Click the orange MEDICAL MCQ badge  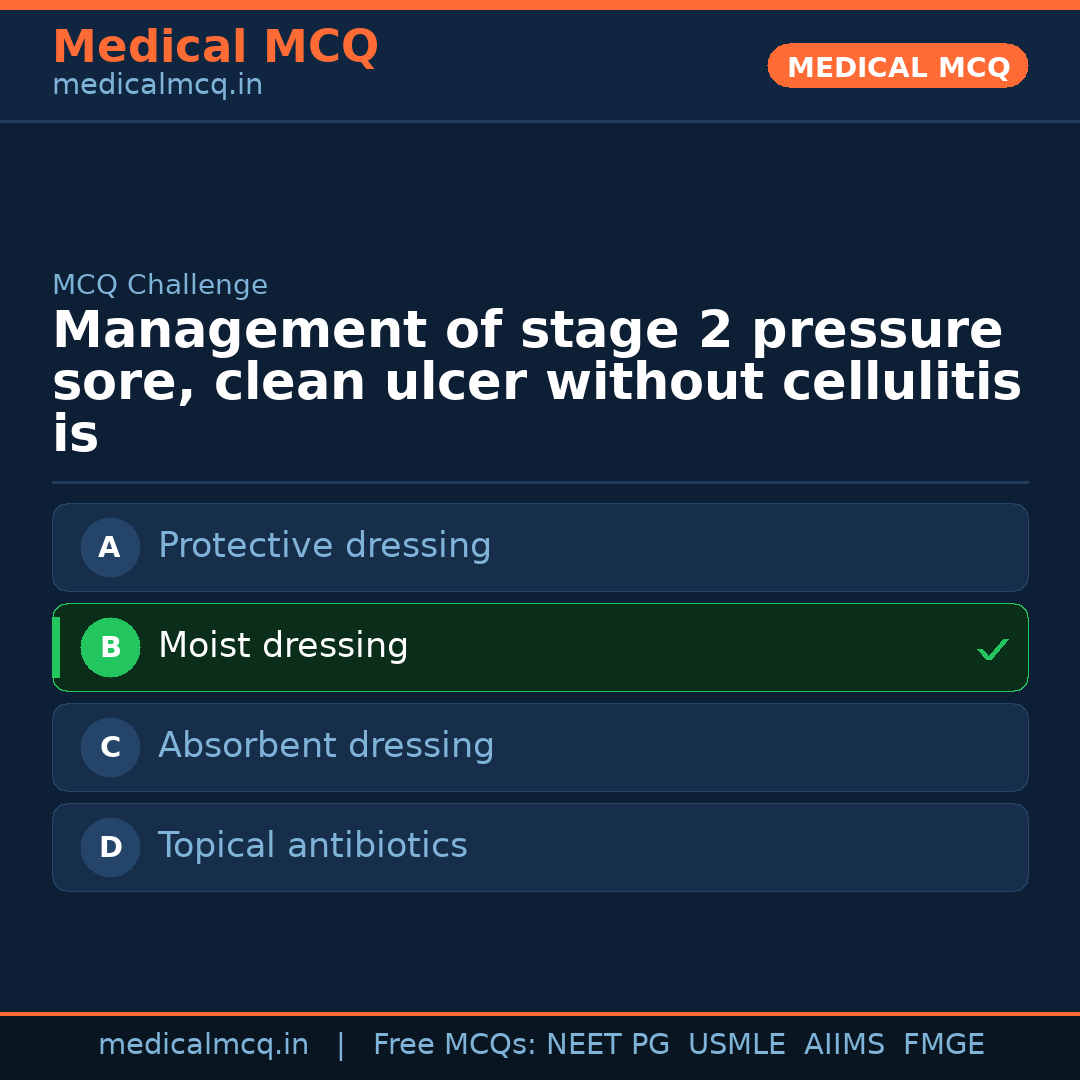(897, 66)
